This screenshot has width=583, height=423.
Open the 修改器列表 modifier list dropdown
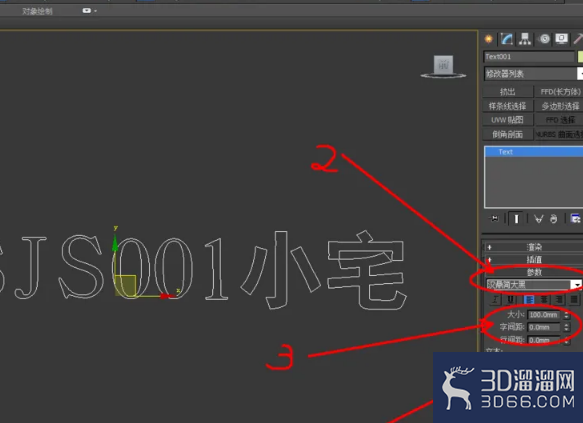click(x=533, y=74)
